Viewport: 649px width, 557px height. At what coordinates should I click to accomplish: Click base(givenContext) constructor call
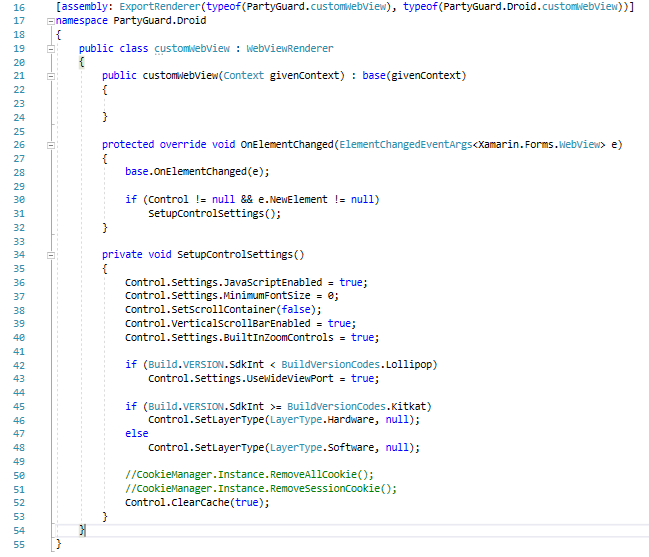[x=414, y=76]
